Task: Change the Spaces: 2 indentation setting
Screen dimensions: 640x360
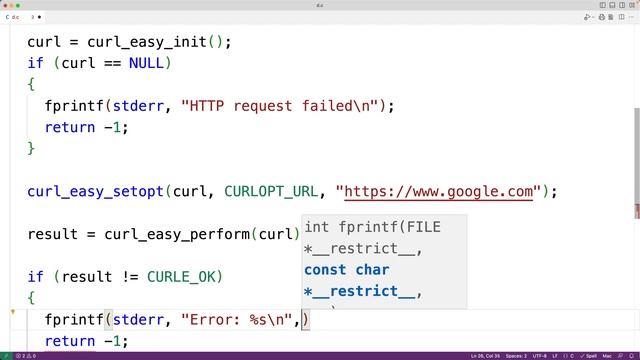Action: click(x=516, y=356)
